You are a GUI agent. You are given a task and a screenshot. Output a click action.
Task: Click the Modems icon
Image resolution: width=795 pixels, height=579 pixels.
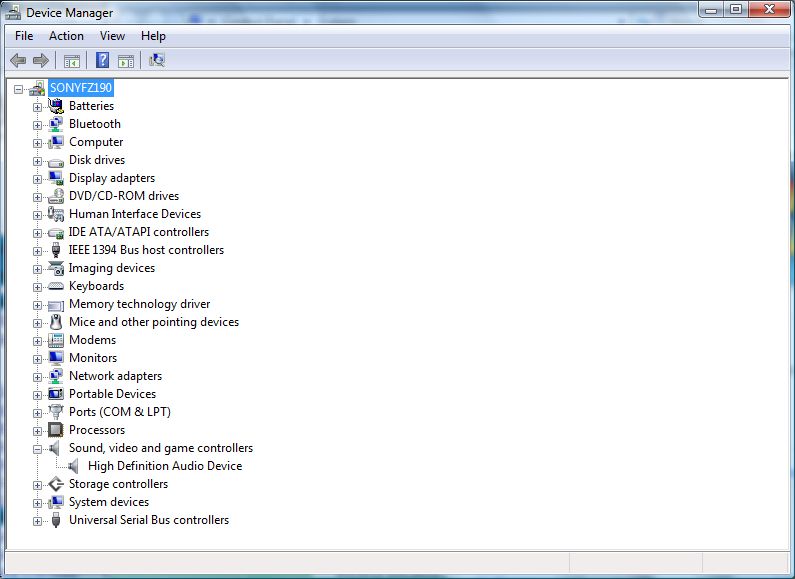coord(56,340)
